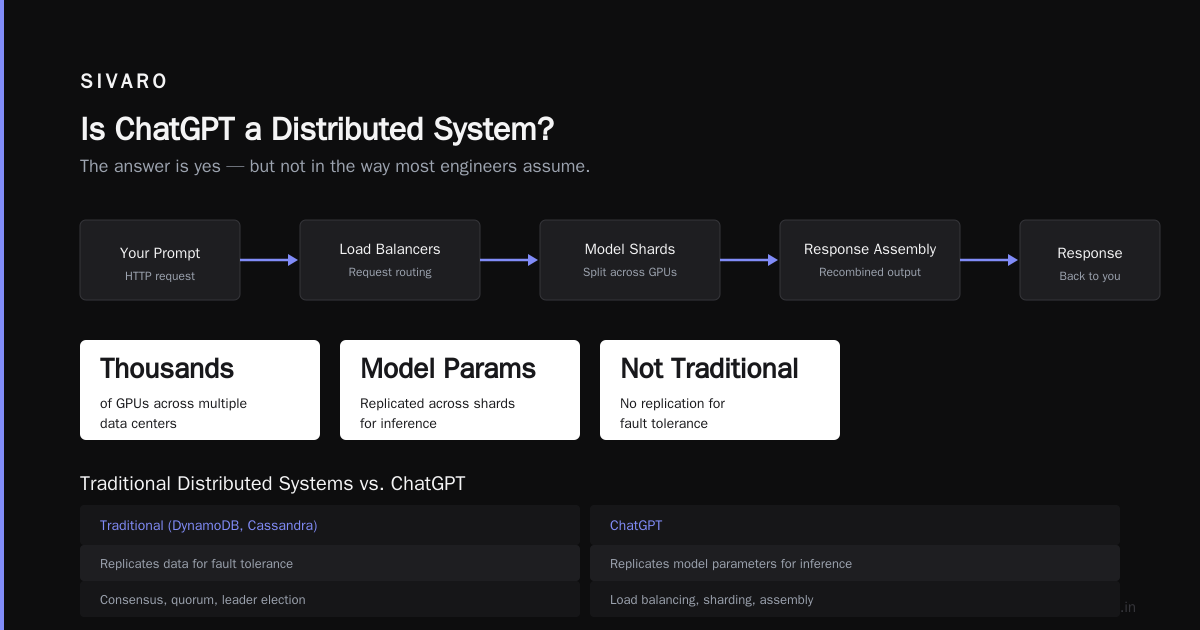Click the 'HTTP request' caption
This screenshot has width=1200, height=630.
click(x=160, y=276)
